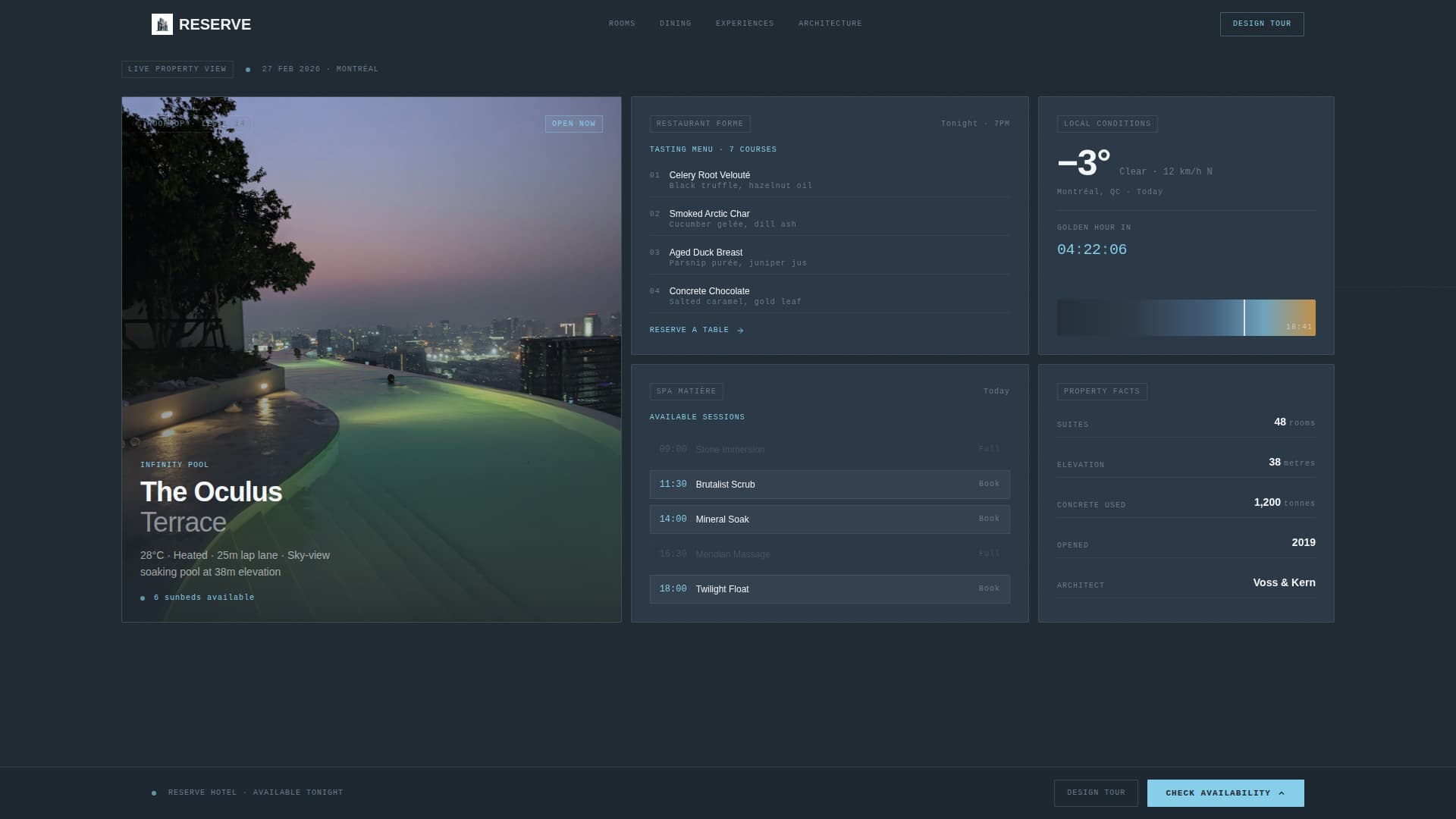
Task: Click the RESERVE building logo icon
Action: coord(162,24)
